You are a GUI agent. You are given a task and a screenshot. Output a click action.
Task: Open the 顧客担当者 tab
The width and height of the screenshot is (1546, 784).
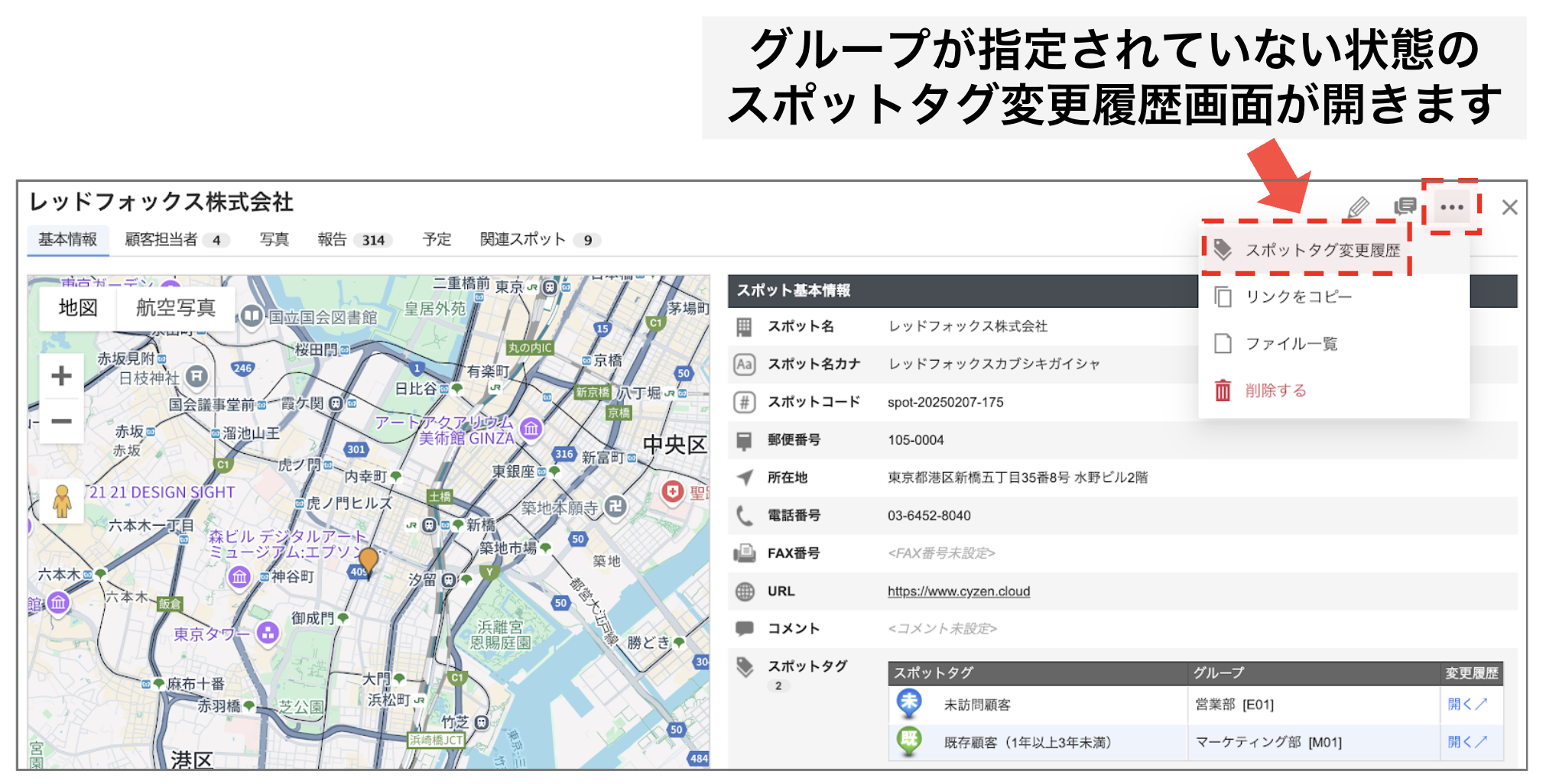177,240
